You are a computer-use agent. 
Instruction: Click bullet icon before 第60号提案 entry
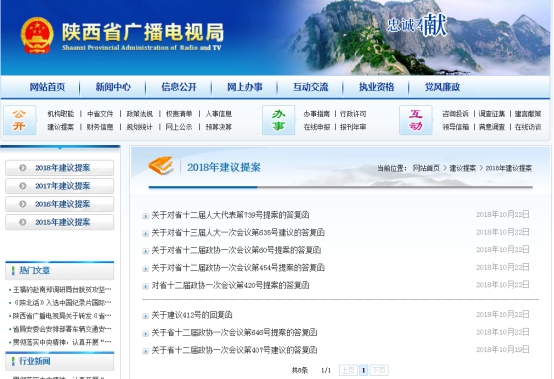click(145, 251)
